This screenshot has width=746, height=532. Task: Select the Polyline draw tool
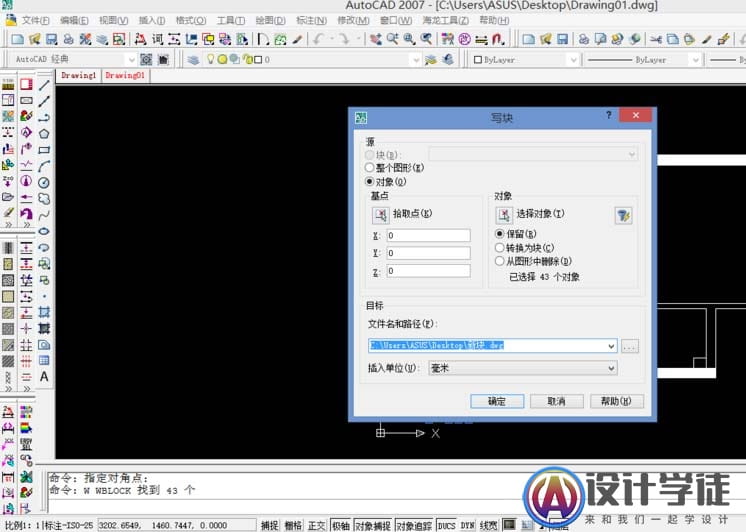pos(44,118)
